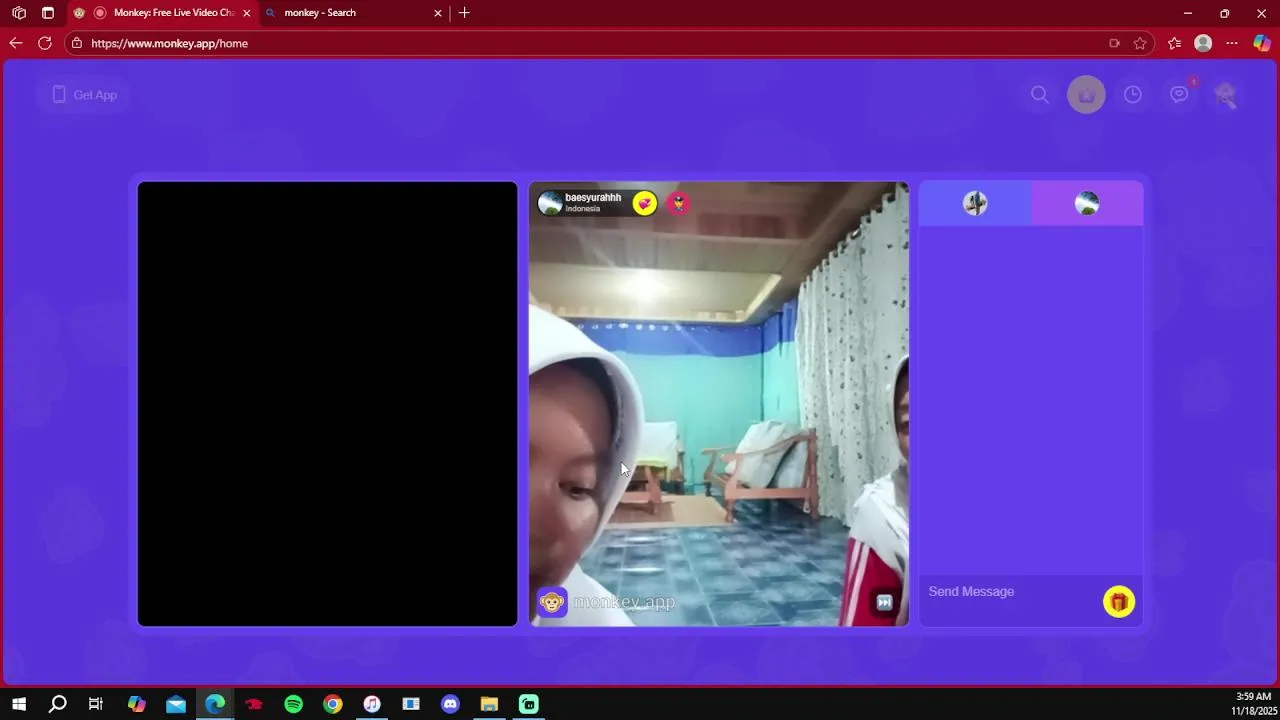Viewport: 1280px width, 720px height.
Task: Open Edge workspaces icon
Action: click(19, 13)
